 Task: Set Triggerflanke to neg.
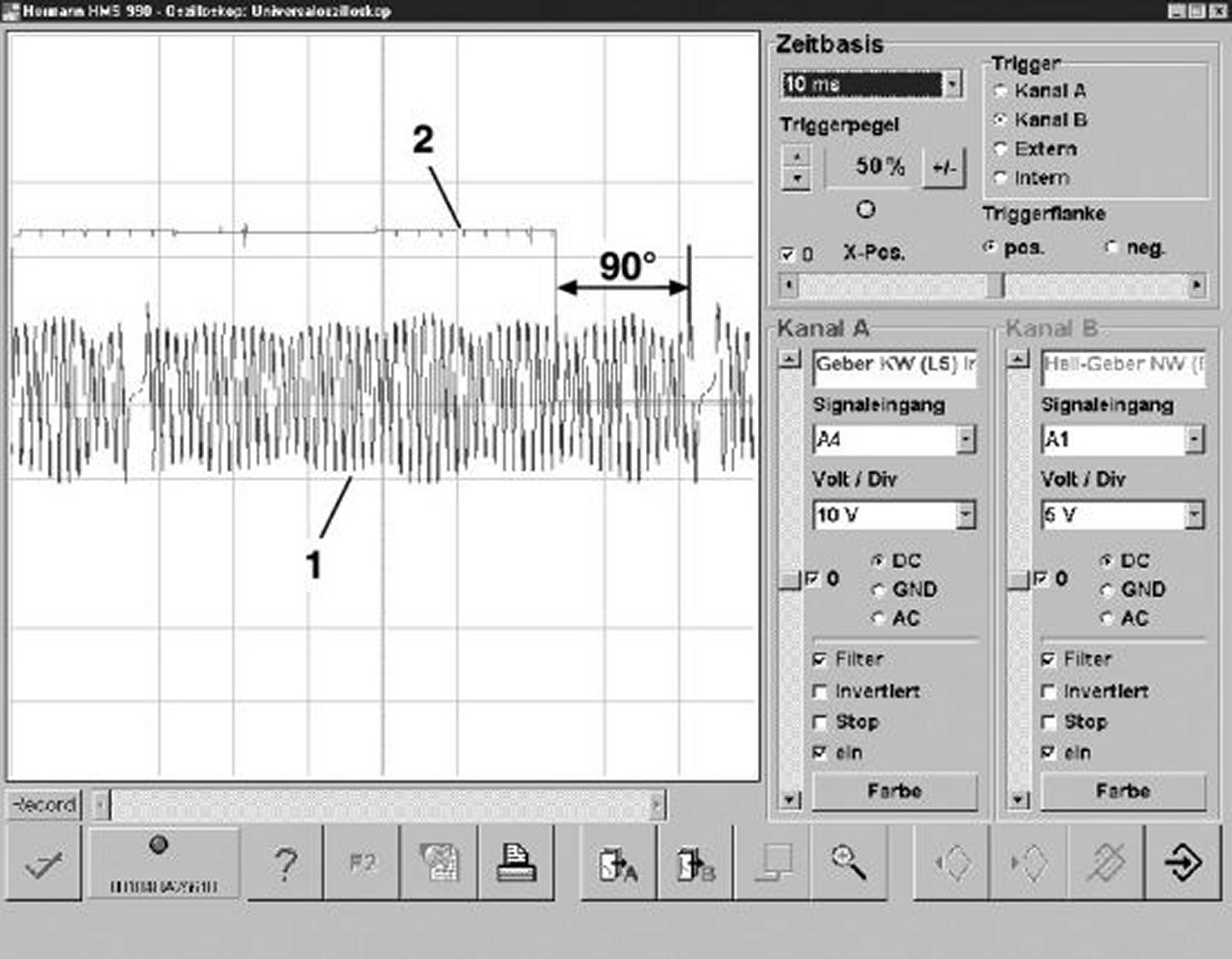(x=1112, y=248)
